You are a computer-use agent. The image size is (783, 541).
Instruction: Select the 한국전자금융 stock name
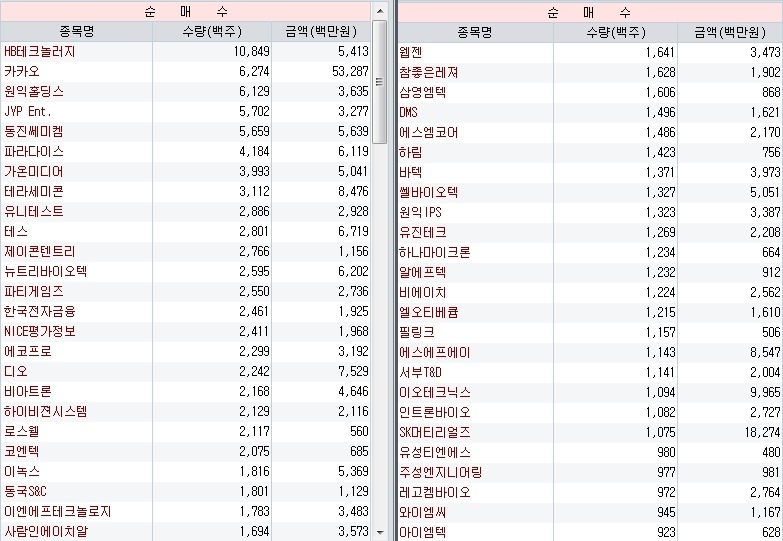[x=39, y=311]
